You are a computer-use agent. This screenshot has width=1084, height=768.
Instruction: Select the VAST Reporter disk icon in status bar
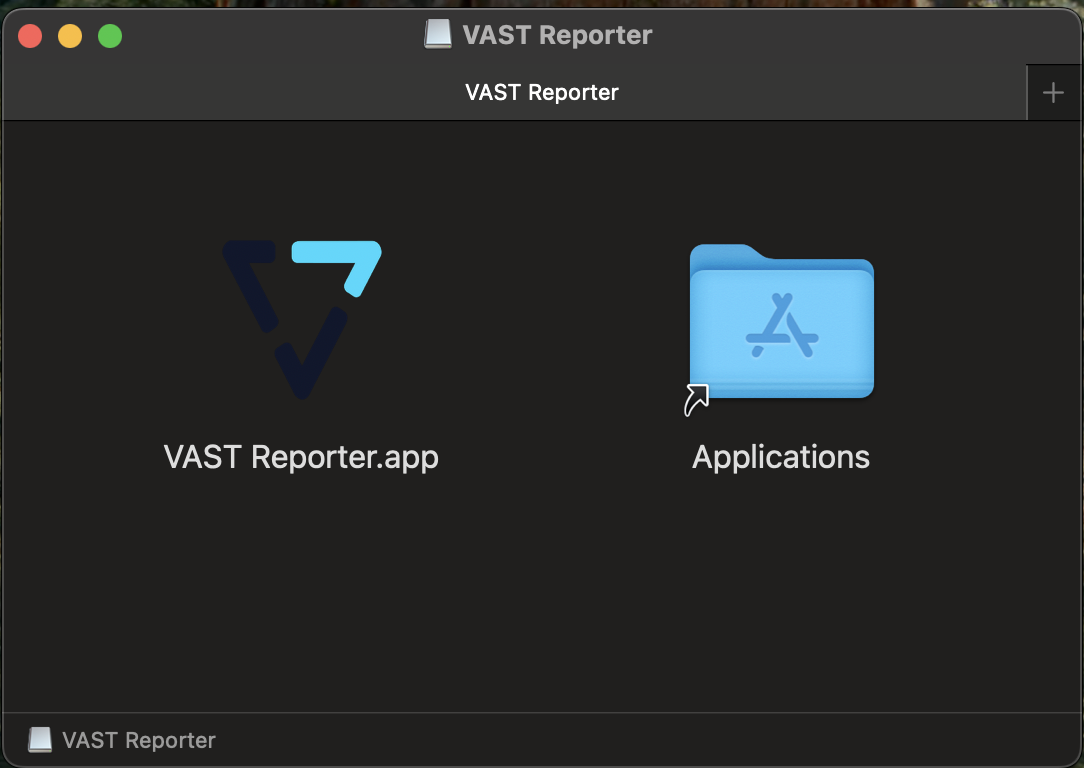tap(39, 740)
